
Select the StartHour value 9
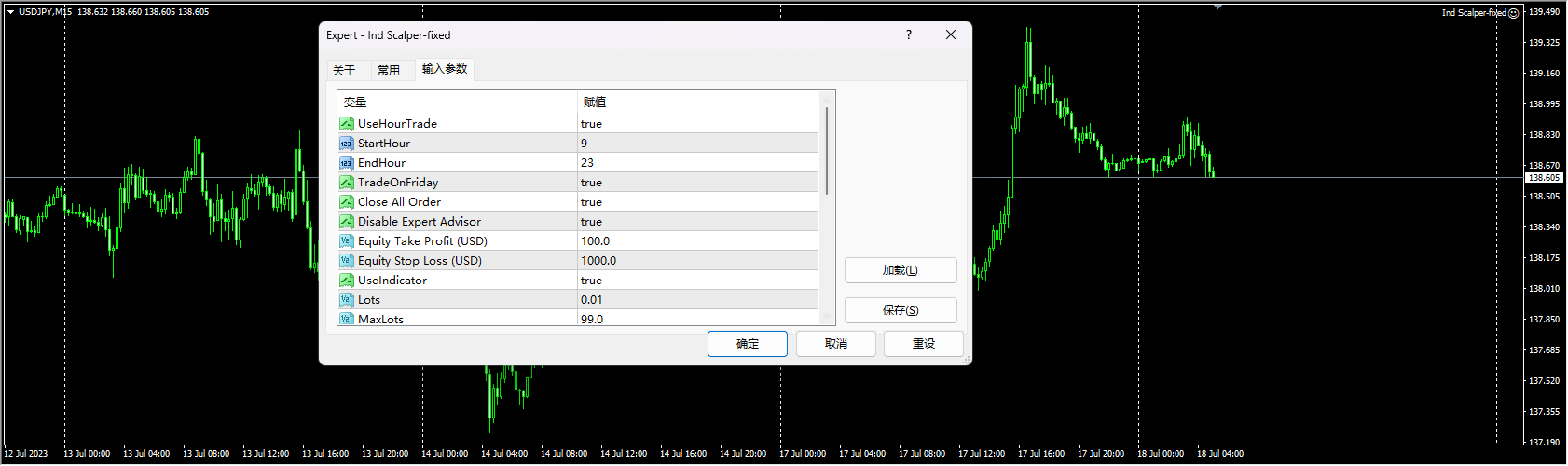coord(584,143)
